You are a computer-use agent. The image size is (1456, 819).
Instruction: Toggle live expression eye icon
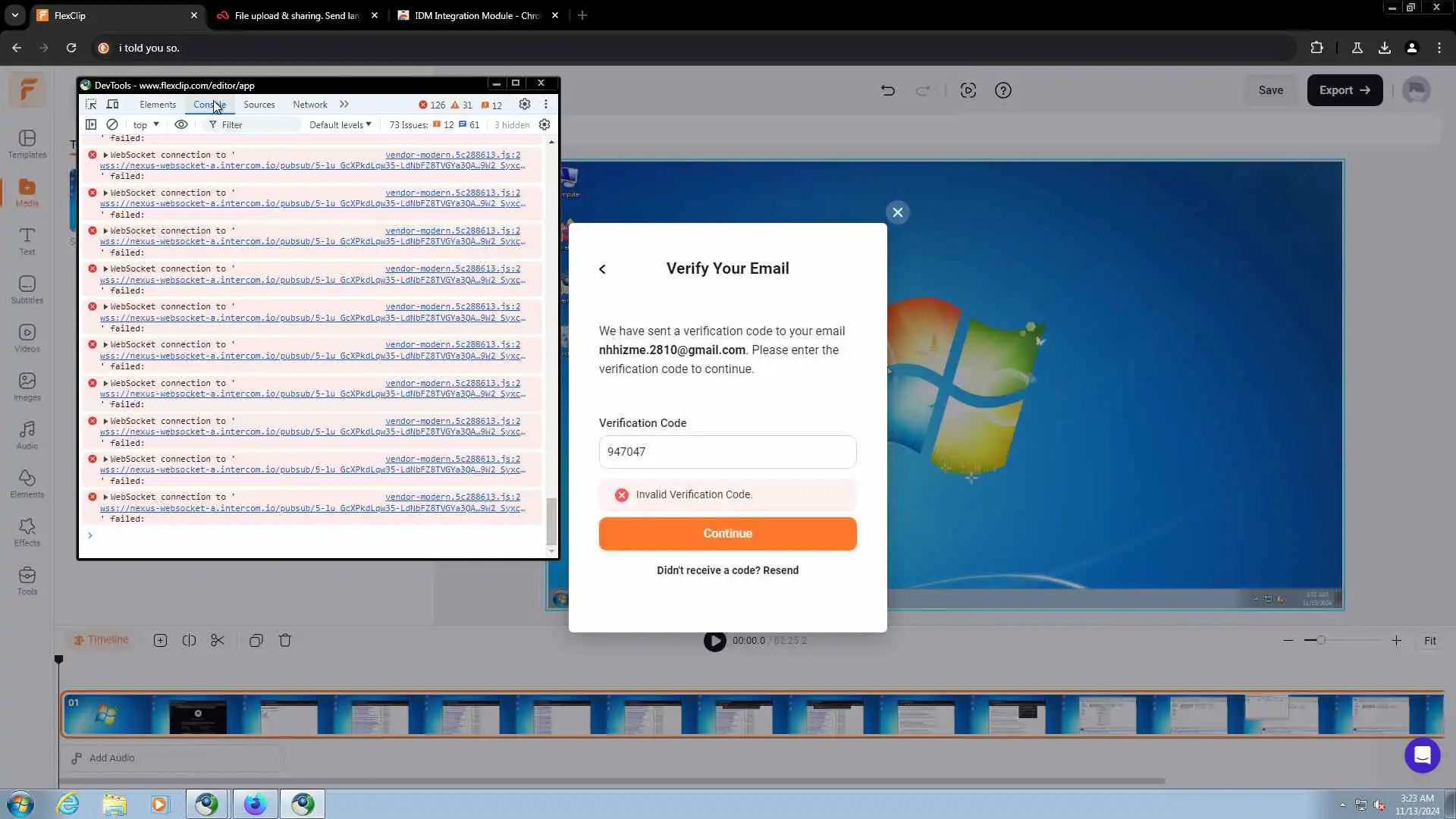(x=181, y=124)
